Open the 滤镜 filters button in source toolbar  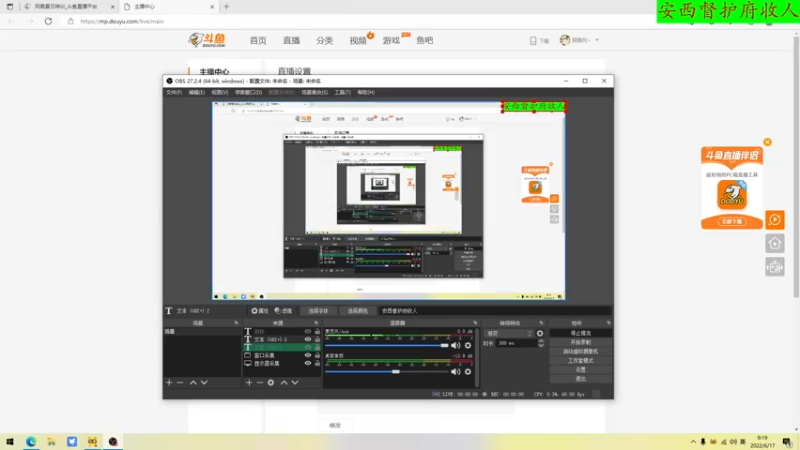tap(283, 311)
